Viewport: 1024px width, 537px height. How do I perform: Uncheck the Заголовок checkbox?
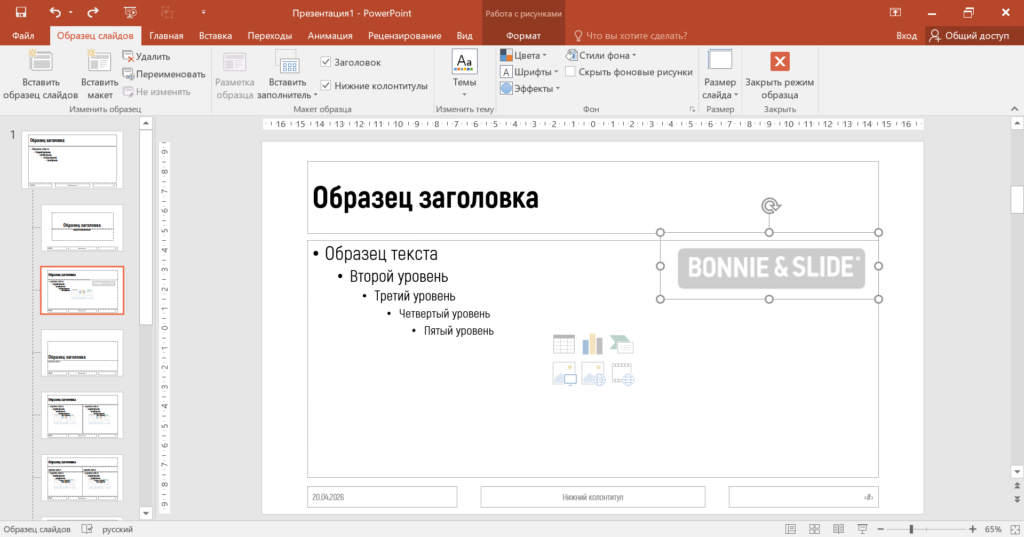(x=325, y=62)
